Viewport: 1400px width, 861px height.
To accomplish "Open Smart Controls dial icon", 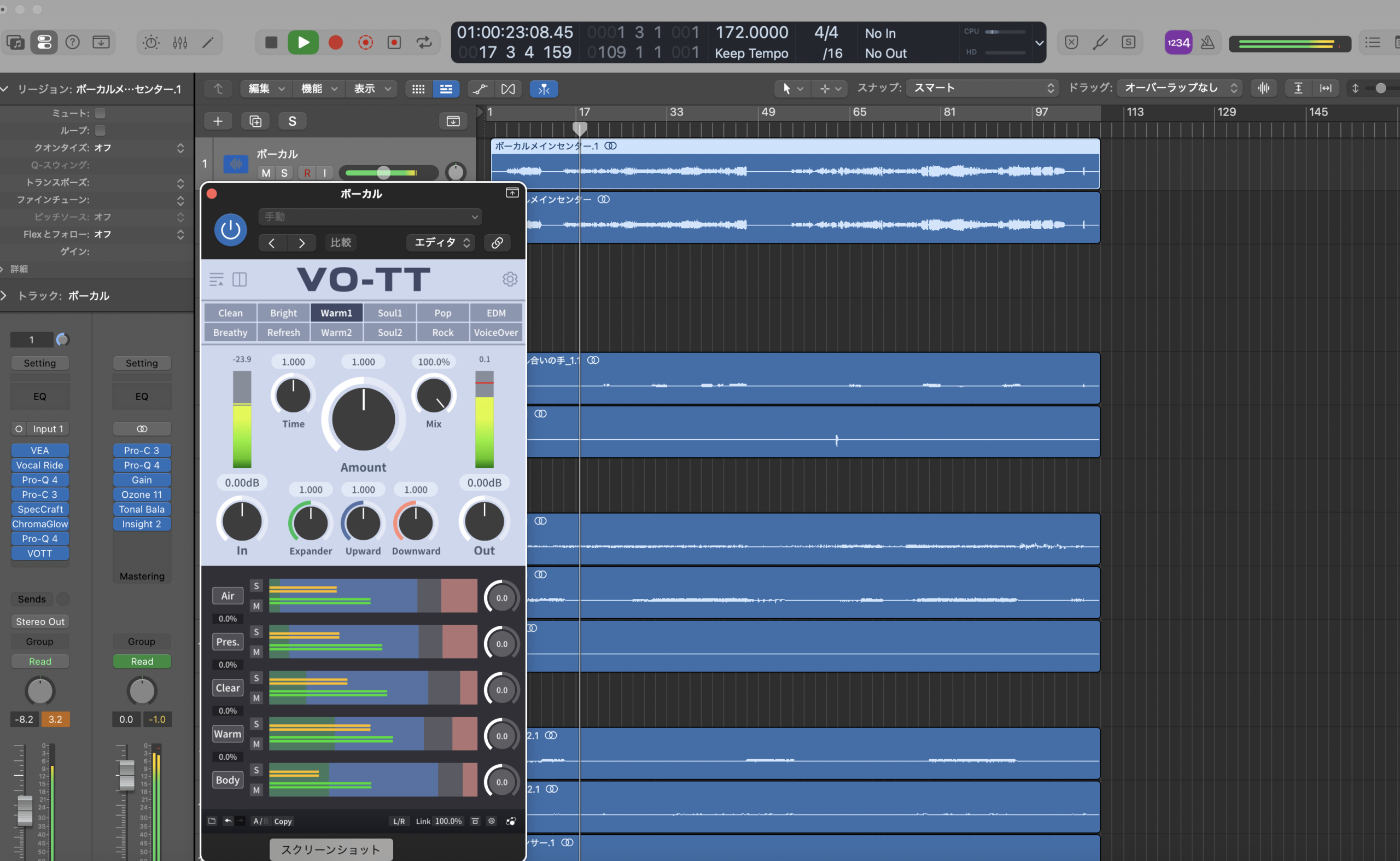I will tap(151, 42).
